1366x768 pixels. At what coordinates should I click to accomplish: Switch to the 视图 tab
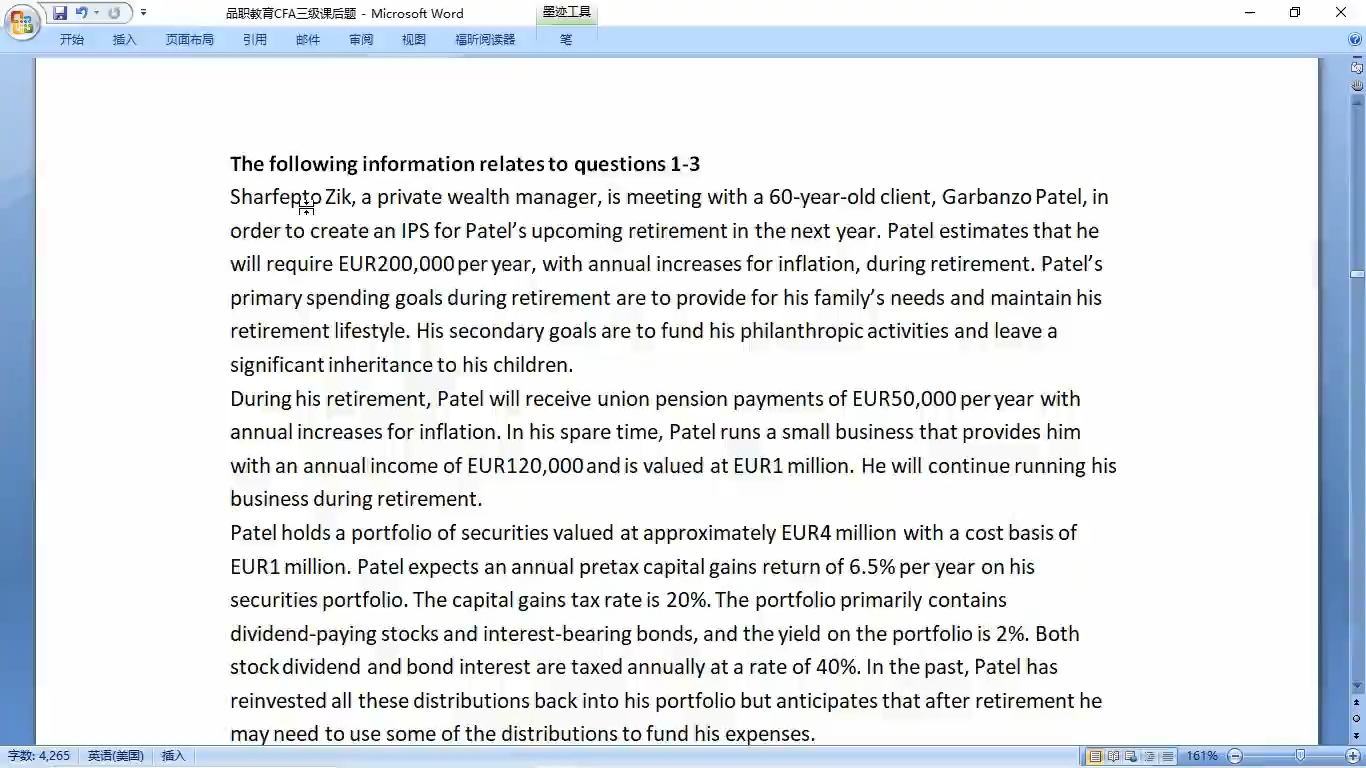[x=414, y=40]
